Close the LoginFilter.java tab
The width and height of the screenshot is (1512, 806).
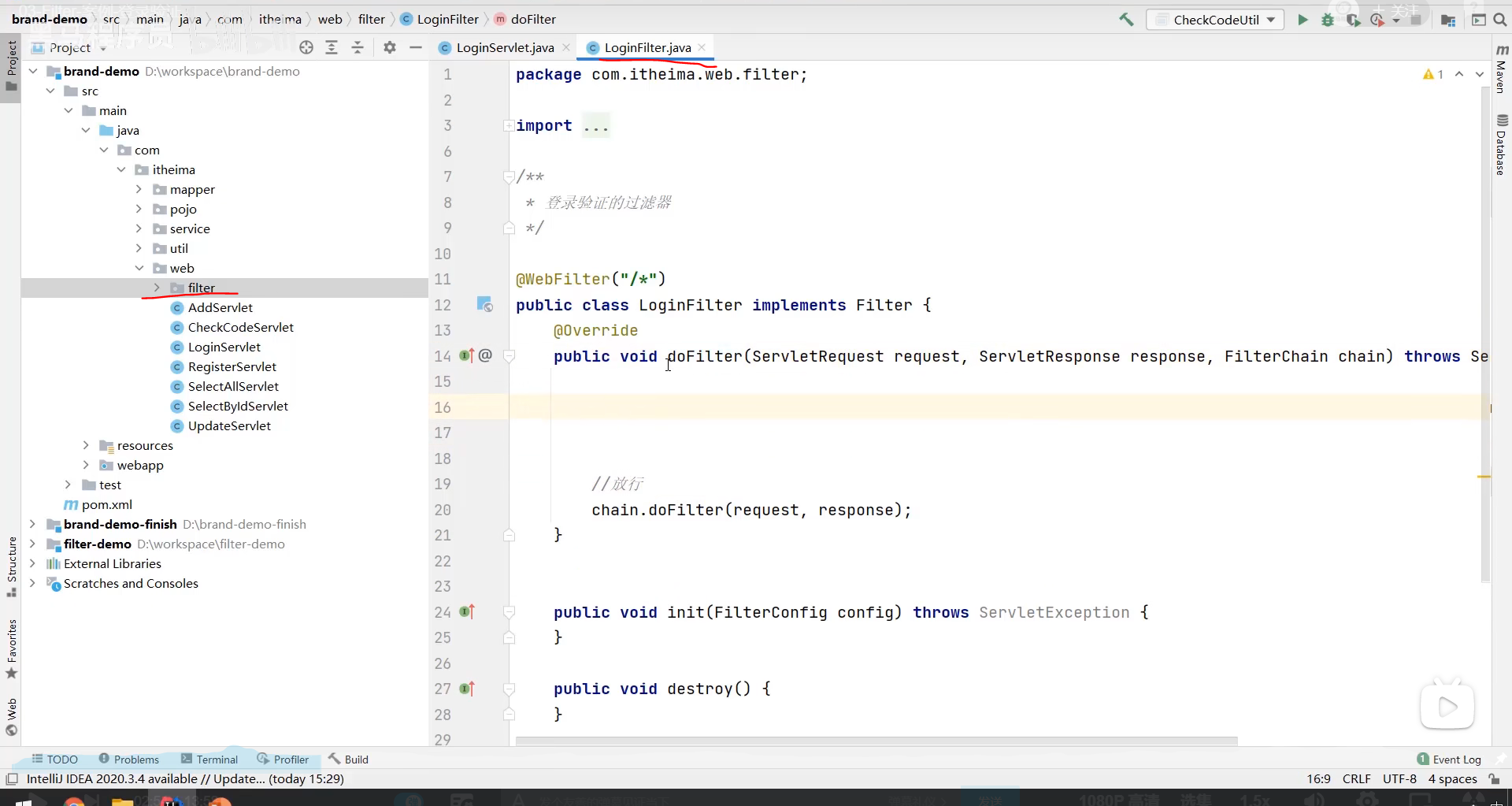tap(702, 47)
